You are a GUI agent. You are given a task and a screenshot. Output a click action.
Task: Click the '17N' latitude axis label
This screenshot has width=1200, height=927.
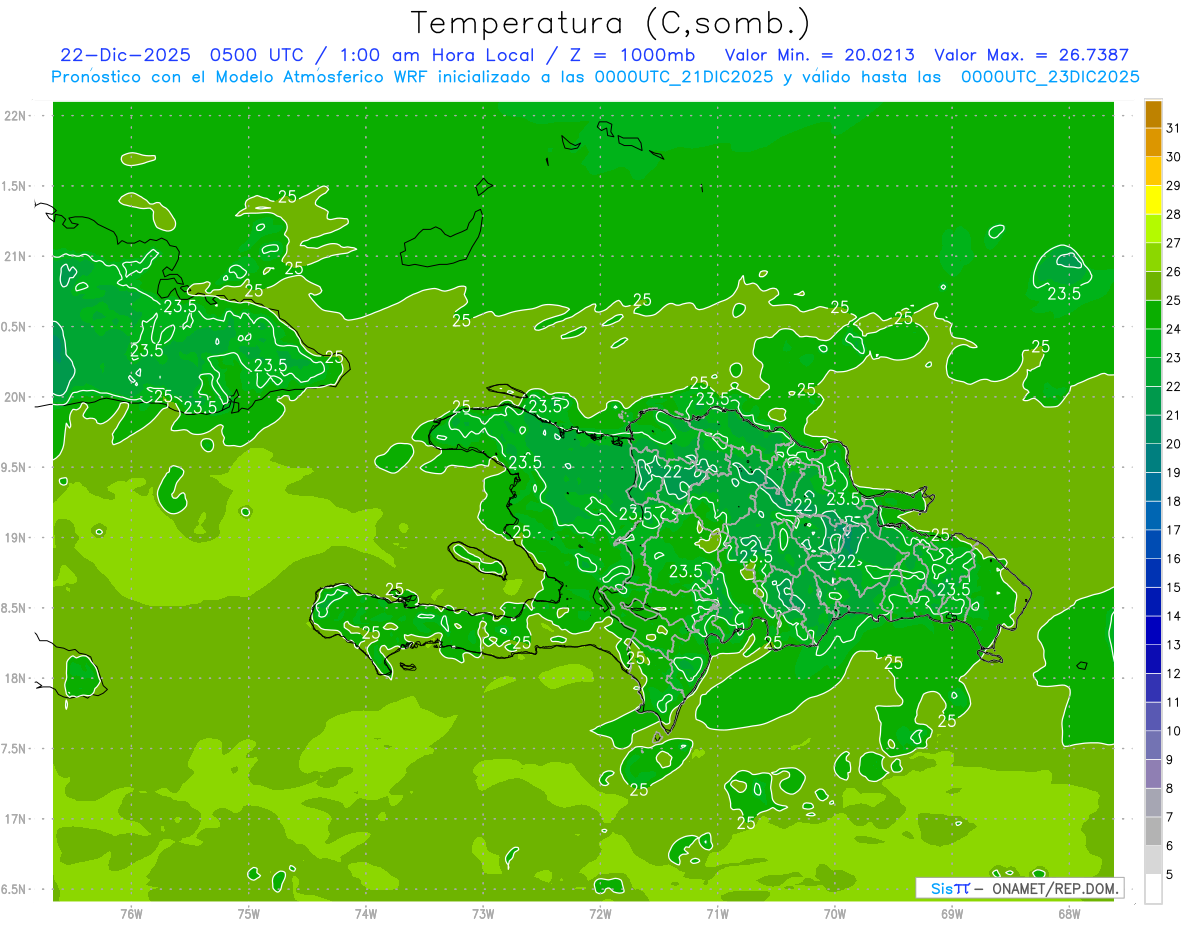click(x=17, y=819)
